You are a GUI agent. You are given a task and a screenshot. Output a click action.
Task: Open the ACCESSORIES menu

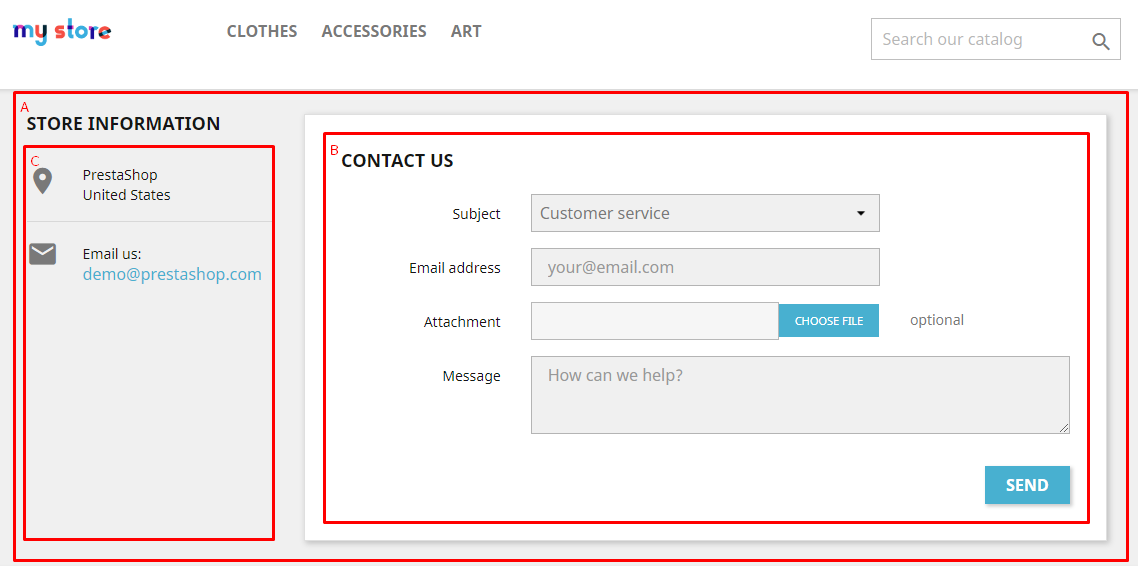pyautogui.click(x=374, y=32)
